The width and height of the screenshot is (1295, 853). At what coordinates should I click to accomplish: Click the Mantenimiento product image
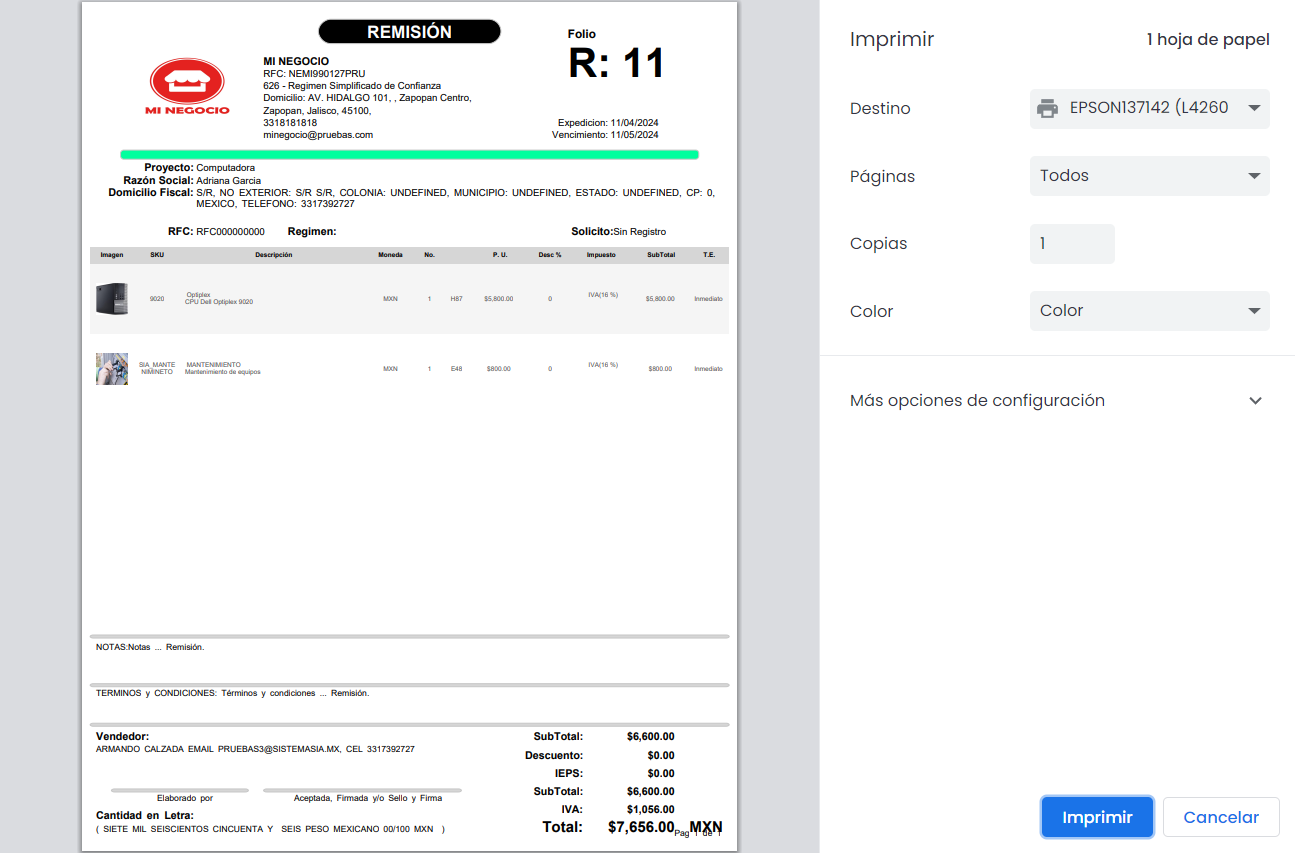(x=112, y=368)
